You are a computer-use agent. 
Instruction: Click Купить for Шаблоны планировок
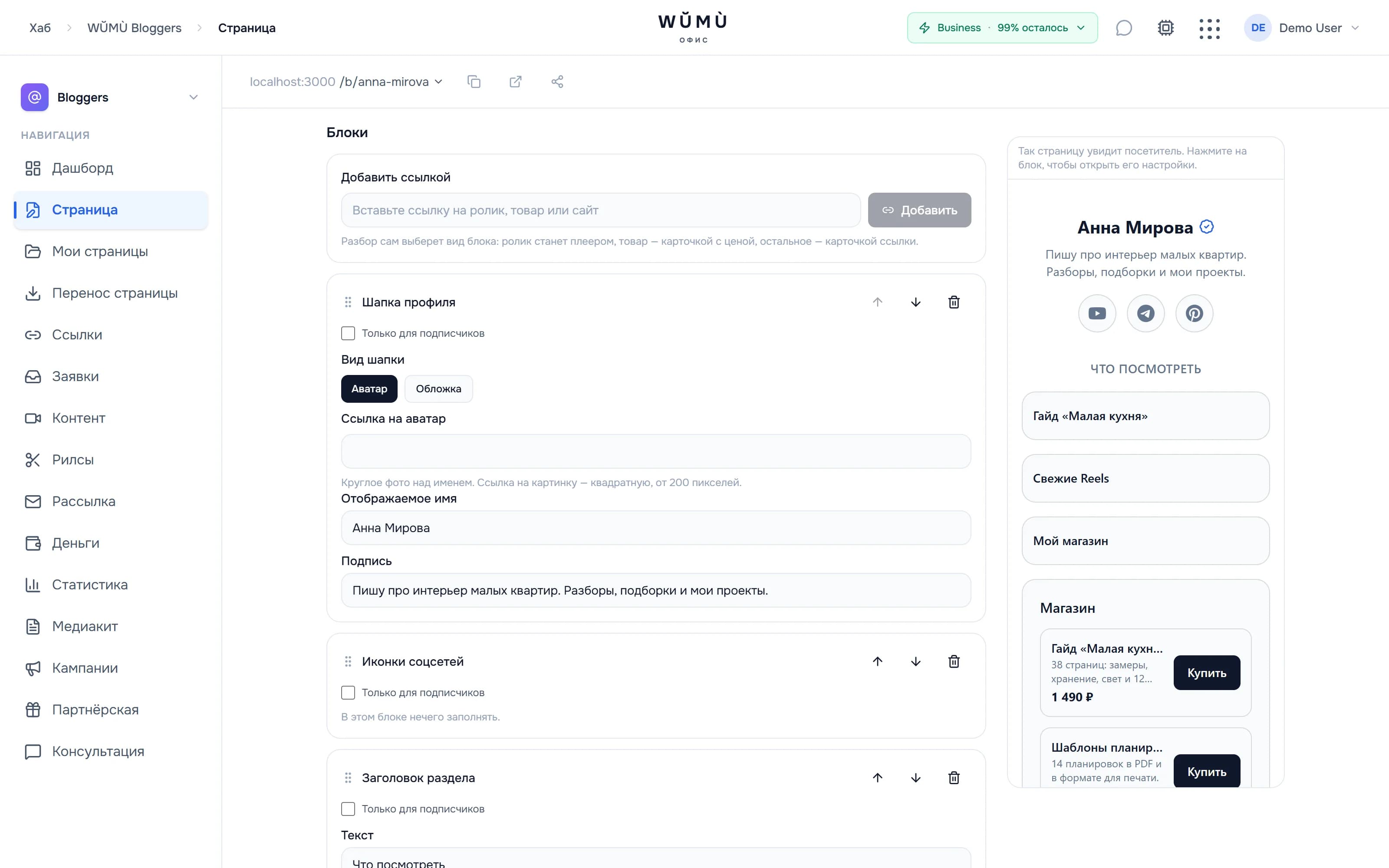click(x=1207, y=771)
